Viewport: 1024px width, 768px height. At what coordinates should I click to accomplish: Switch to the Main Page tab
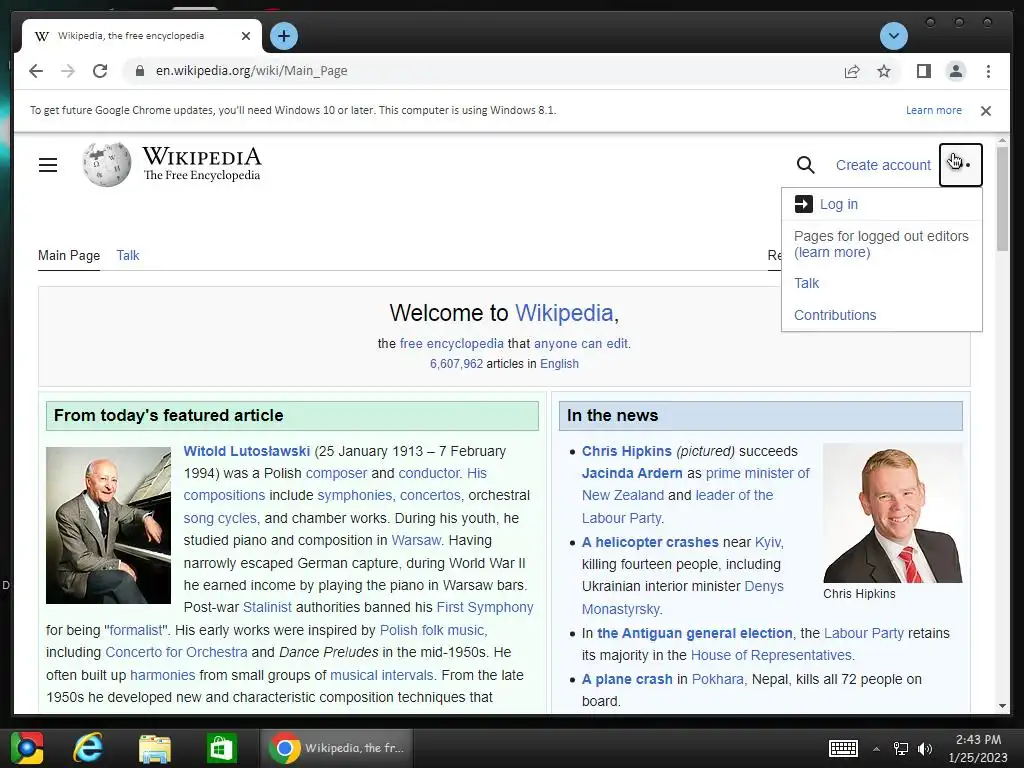69,255
